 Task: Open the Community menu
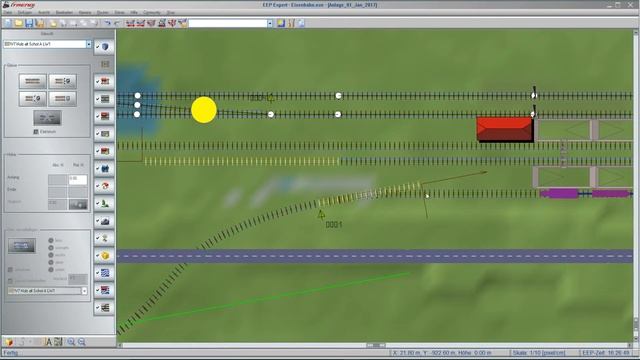[152, 13]
